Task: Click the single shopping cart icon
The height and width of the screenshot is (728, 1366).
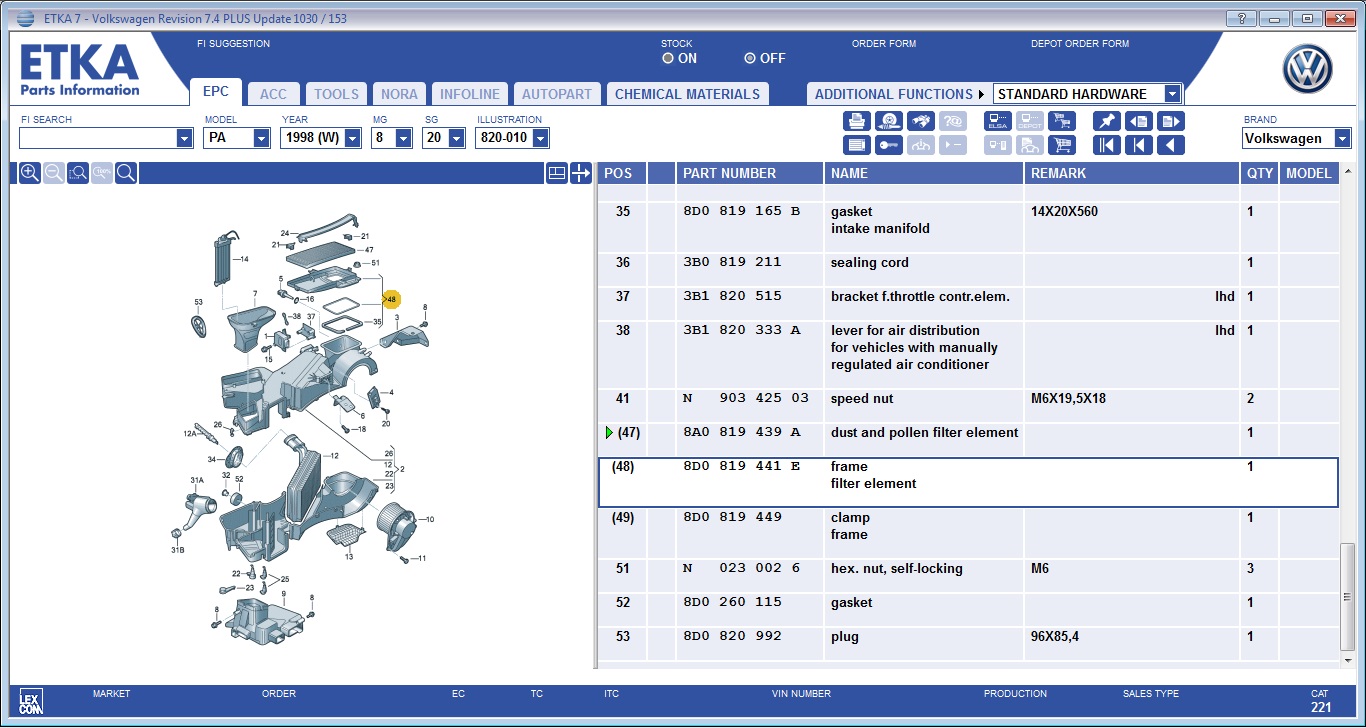Action: [1061, 145]
